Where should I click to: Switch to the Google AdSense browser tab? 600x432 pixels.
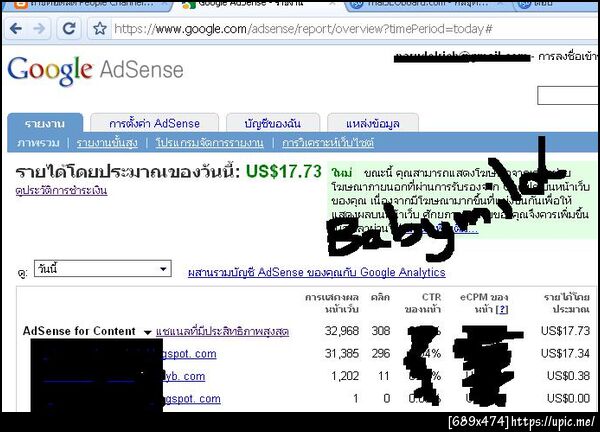pos(255,5)
